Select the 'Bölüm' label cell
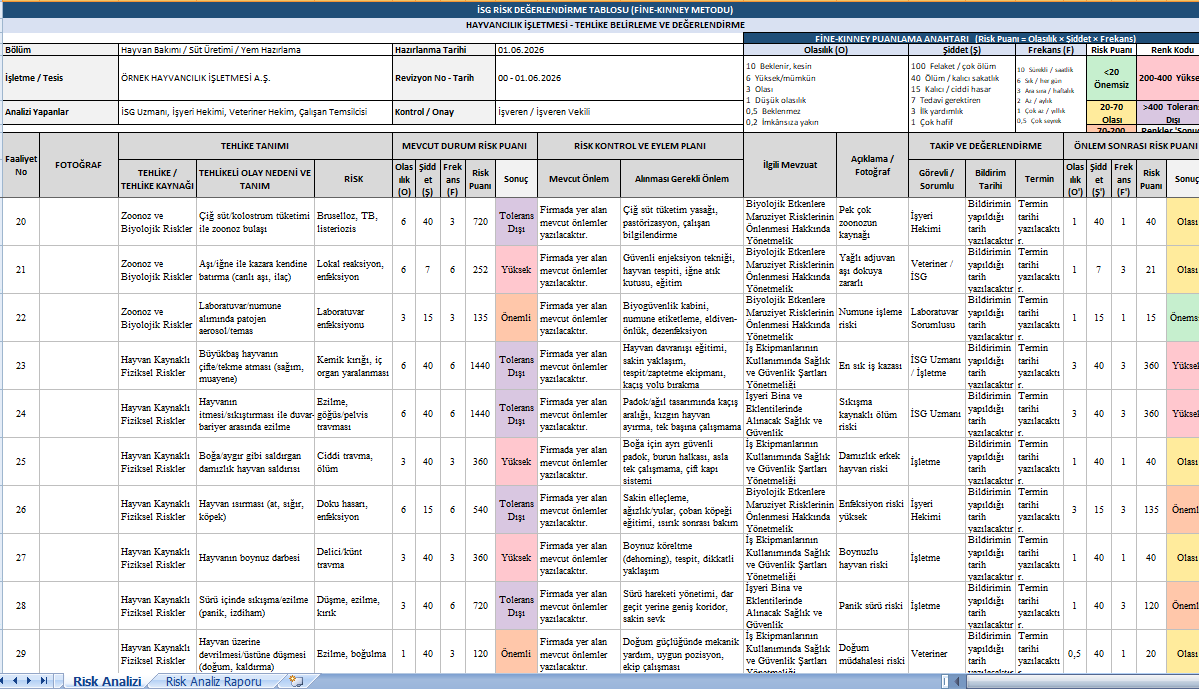This screenshot has width=1199, height=689. tap(60, 50)
